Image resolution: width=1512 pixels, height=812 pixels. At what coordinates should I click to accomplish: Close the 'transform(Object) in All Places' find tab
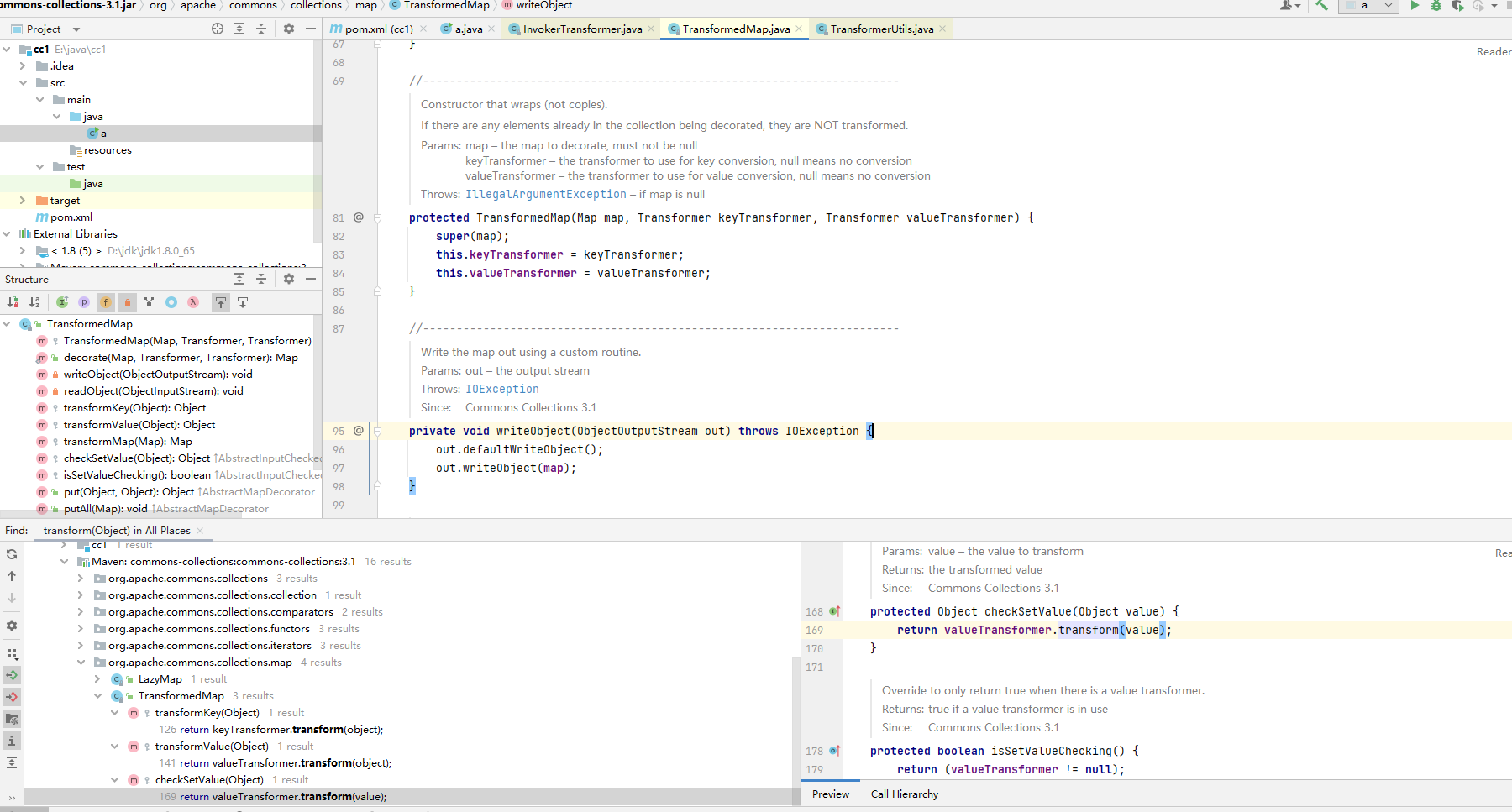(x=200, y=531)
